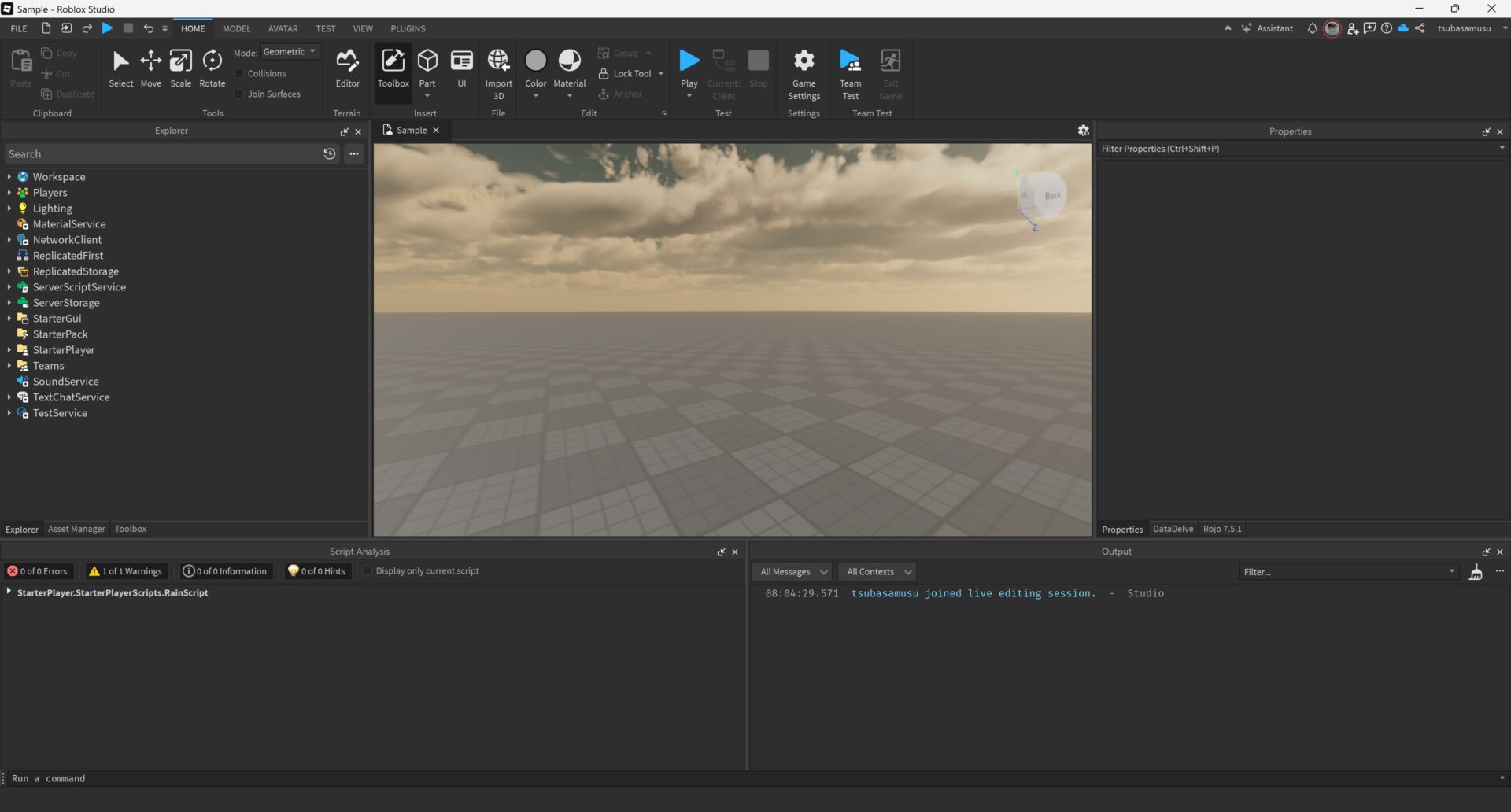Enable Collisions checkbox
The width and height of the screenshot is (1511, 812).
[239, 73]
